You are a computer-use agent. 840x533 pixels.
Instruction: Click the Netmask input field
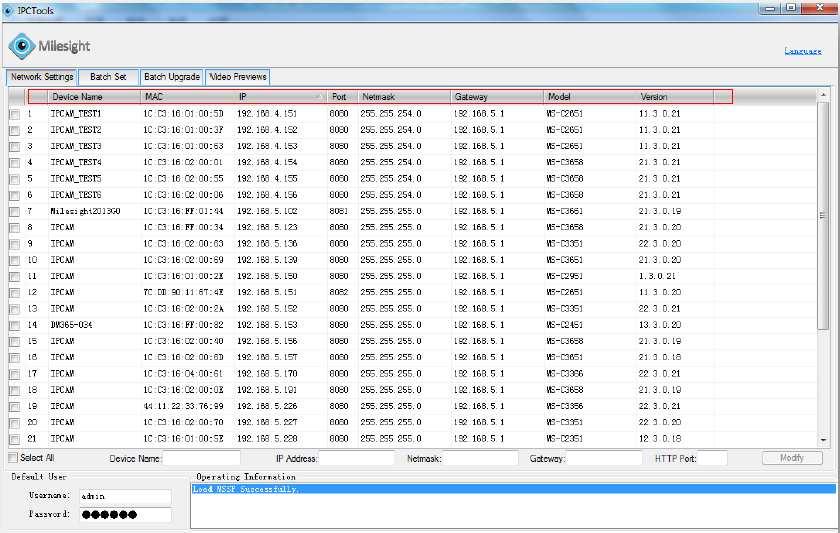pyautogui.click(x=481, y=459)
